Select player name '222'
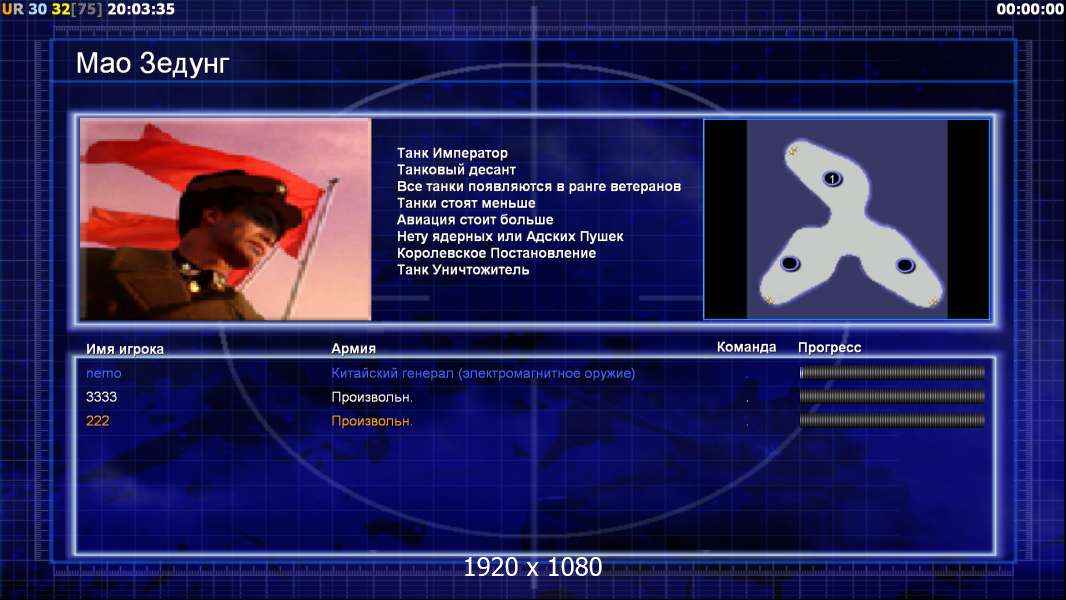The height and width of the screenshot is (600, 1066). coord(97,421)
